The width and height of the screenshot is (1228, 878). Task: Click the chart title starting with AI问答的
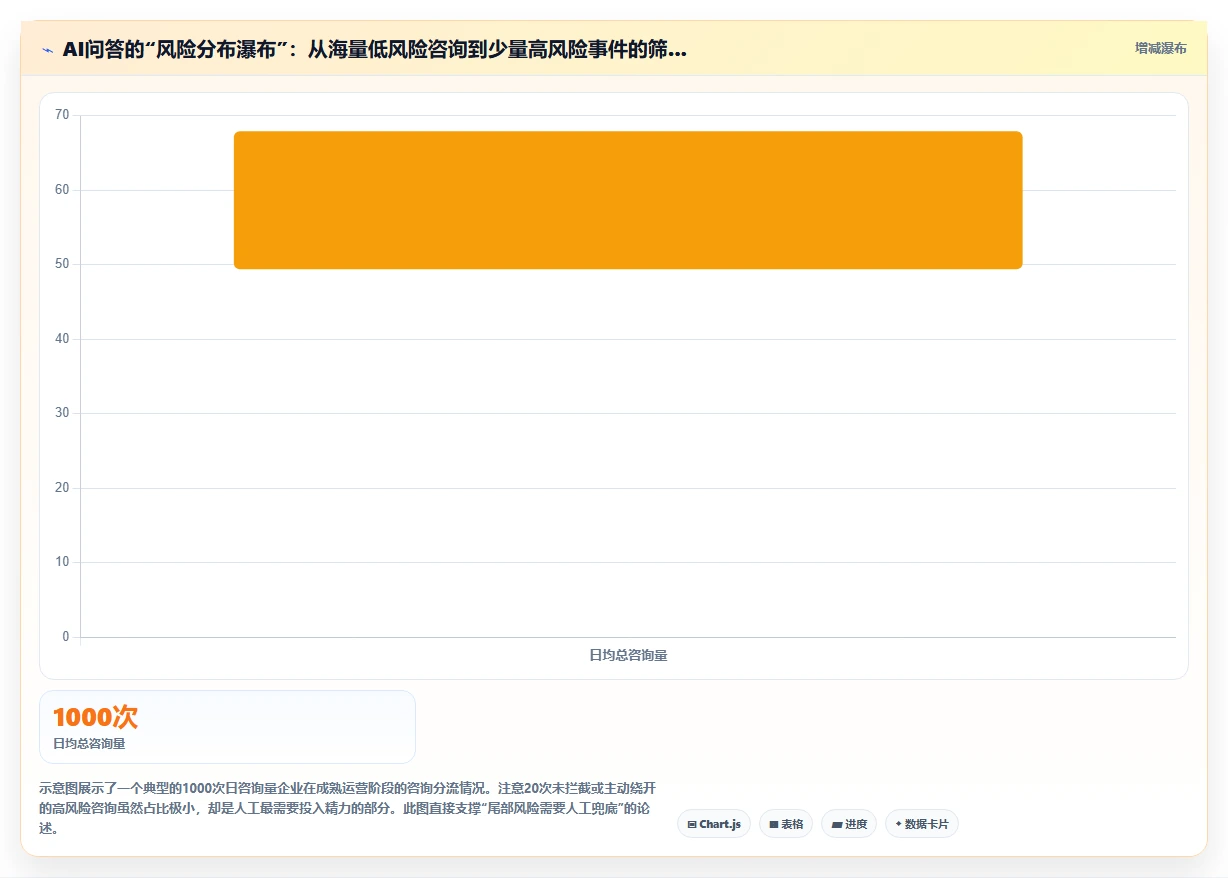pos(374,49)
